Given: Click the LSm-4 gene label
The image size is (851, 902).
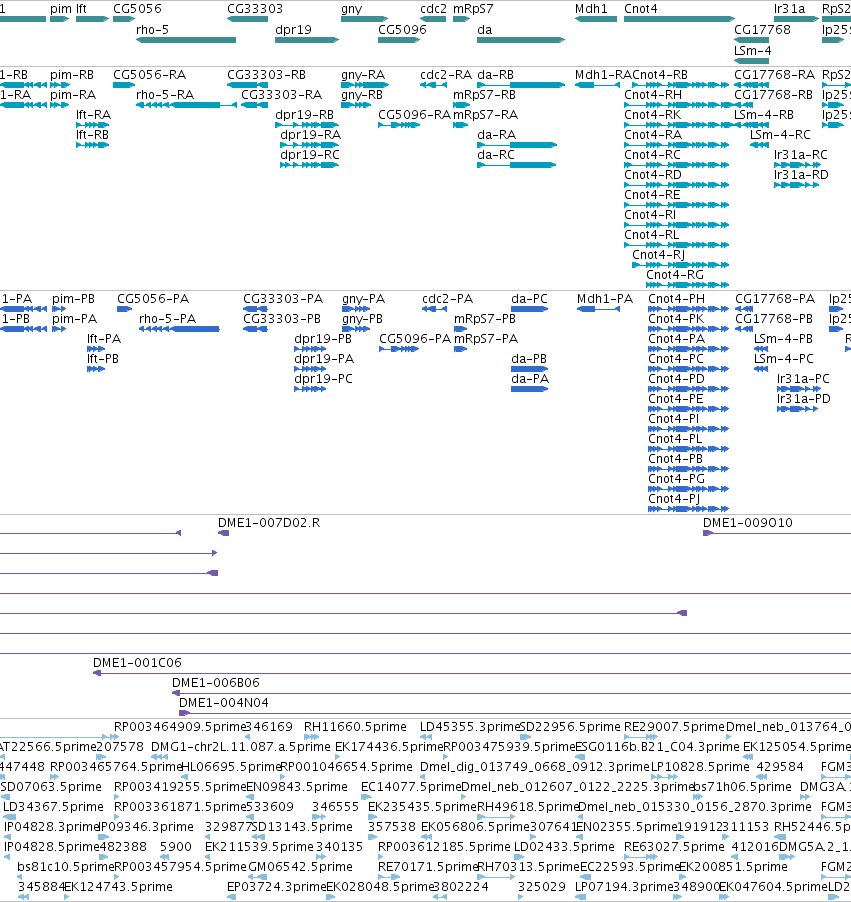Looking at the screenshot, I should (753, 51).
